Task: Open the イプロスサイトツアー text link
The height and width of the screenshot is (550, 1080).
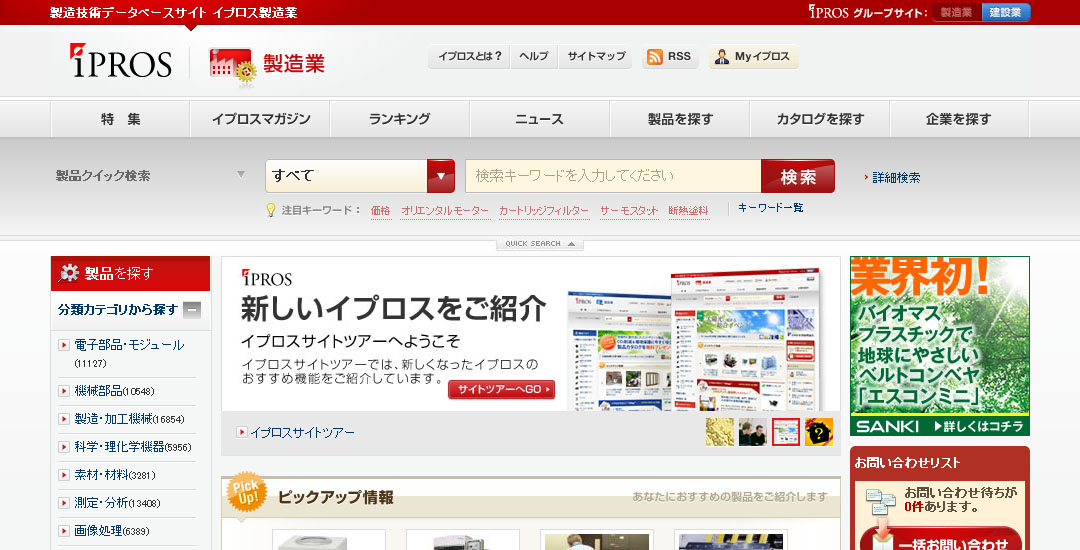Action: click(x=302, y=433)
